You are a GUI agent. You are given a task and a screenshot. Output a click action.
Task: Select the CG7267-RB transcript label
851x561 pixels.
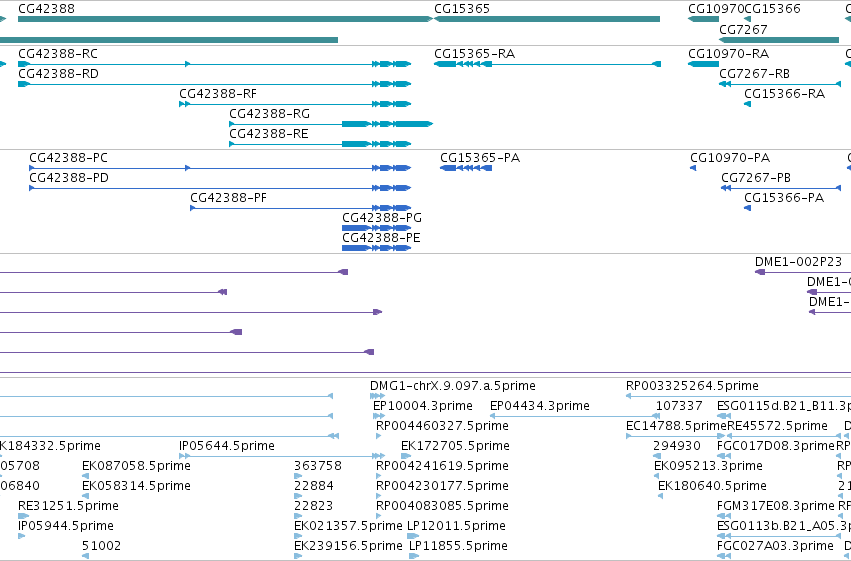click(x=754, y=74)
